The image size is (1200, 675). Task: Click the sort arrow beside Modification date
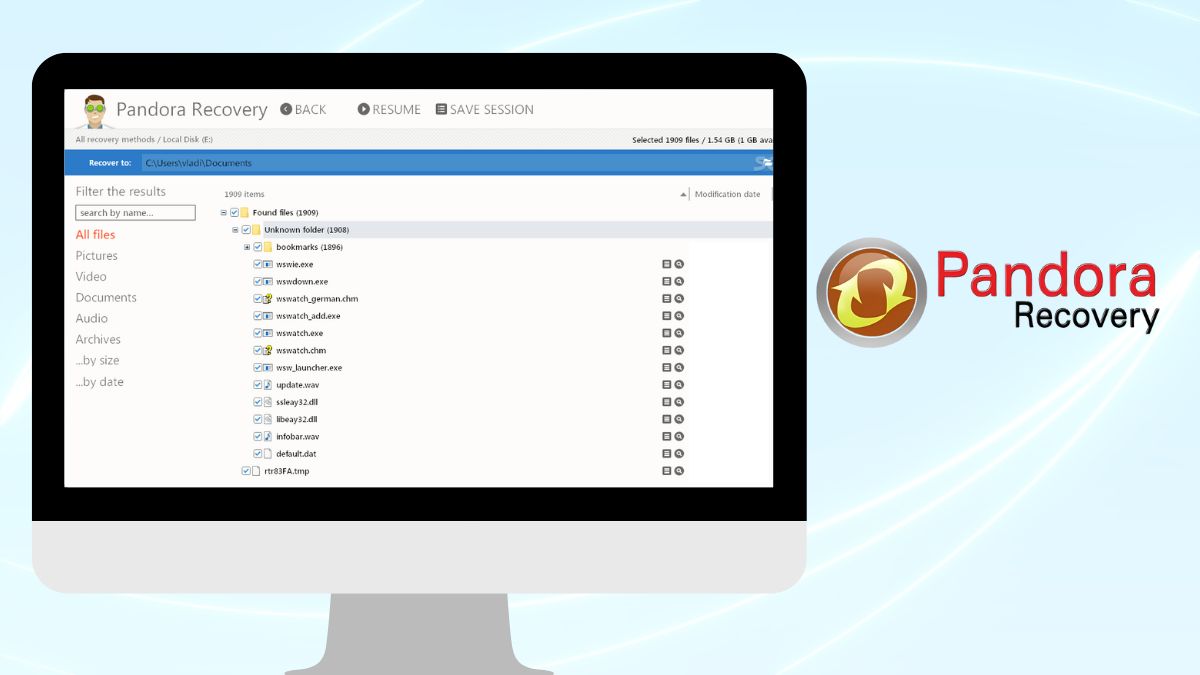[684, 194]
